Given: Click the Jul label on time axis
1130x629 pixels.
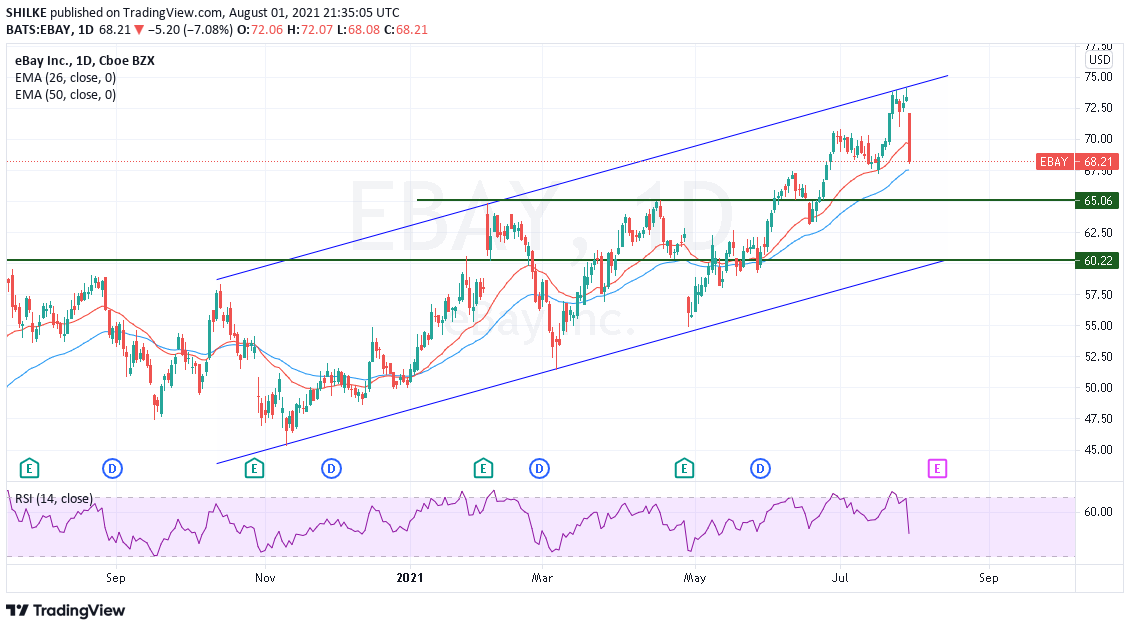Looking at the screenshot, I should [840, 578].
